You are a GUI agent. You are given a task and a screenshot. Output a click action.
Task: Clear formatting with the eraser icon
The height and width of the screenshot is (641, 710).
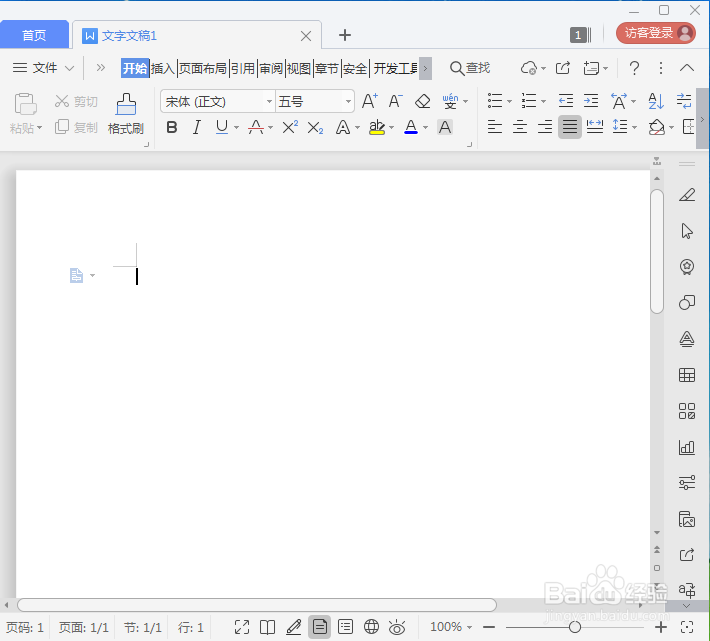tap(422, 101)
